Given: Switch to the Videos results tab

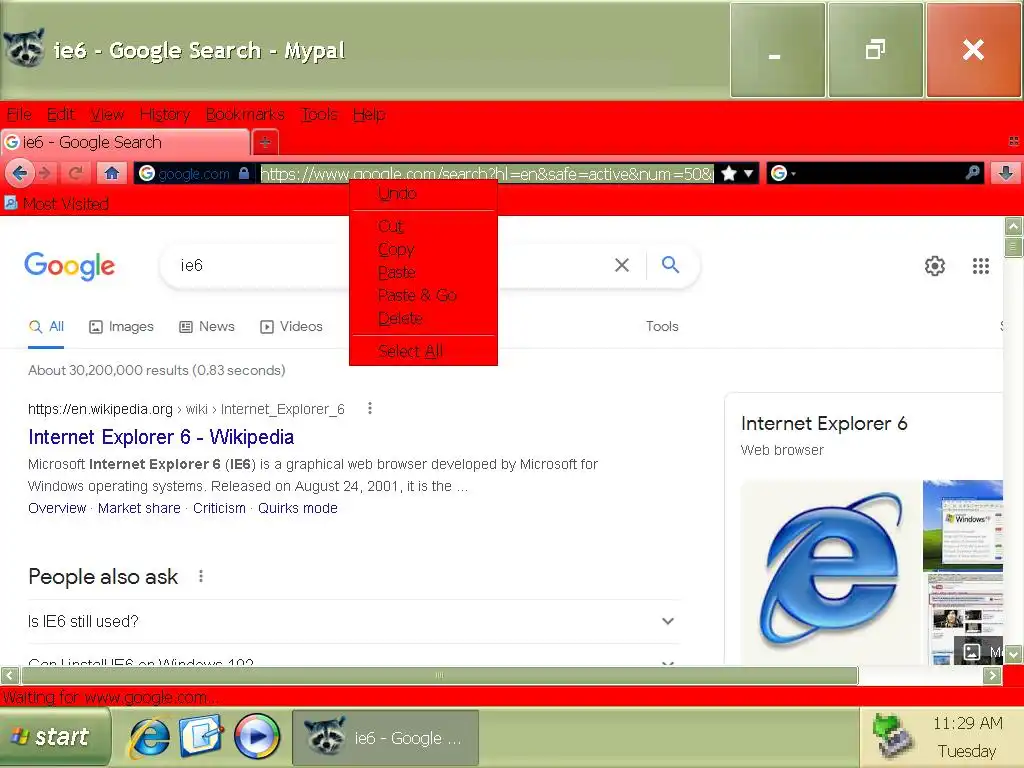Looking at the screenshot, I should [x=291, y=327].
